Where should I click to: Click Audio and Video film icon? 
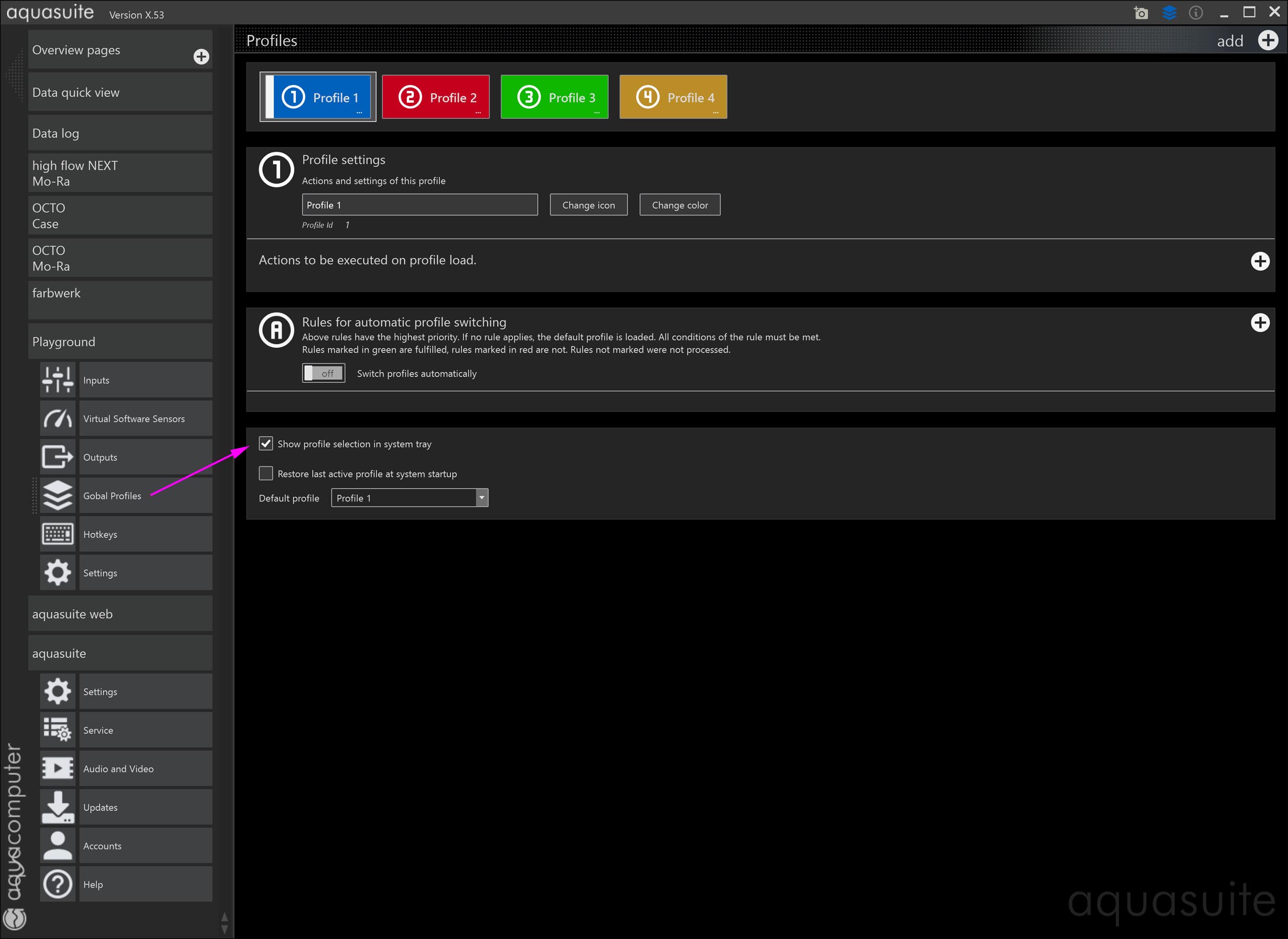tap(57, 769)
